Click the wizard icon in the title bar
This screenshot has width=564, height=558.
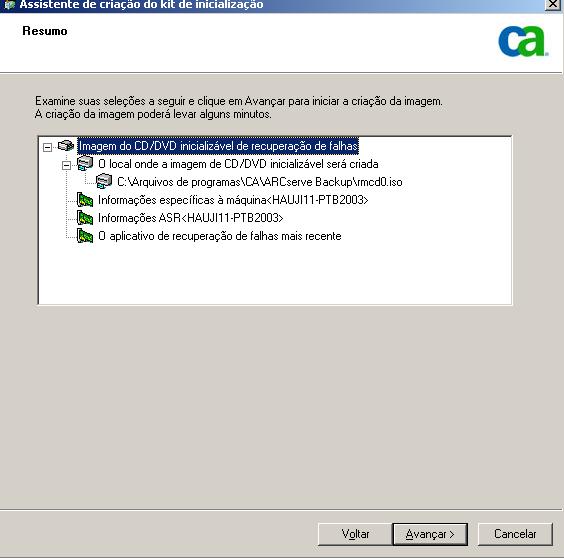click(9, 5)
